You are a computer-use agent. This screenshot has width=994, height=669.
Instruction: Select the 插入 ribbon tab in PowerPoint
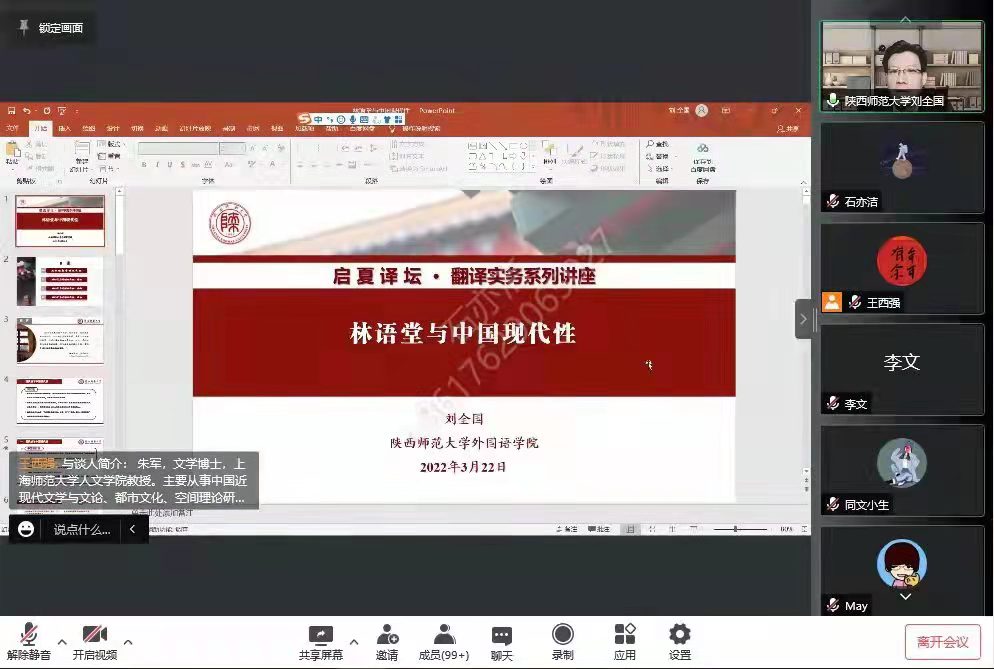(x=64, y=128)
